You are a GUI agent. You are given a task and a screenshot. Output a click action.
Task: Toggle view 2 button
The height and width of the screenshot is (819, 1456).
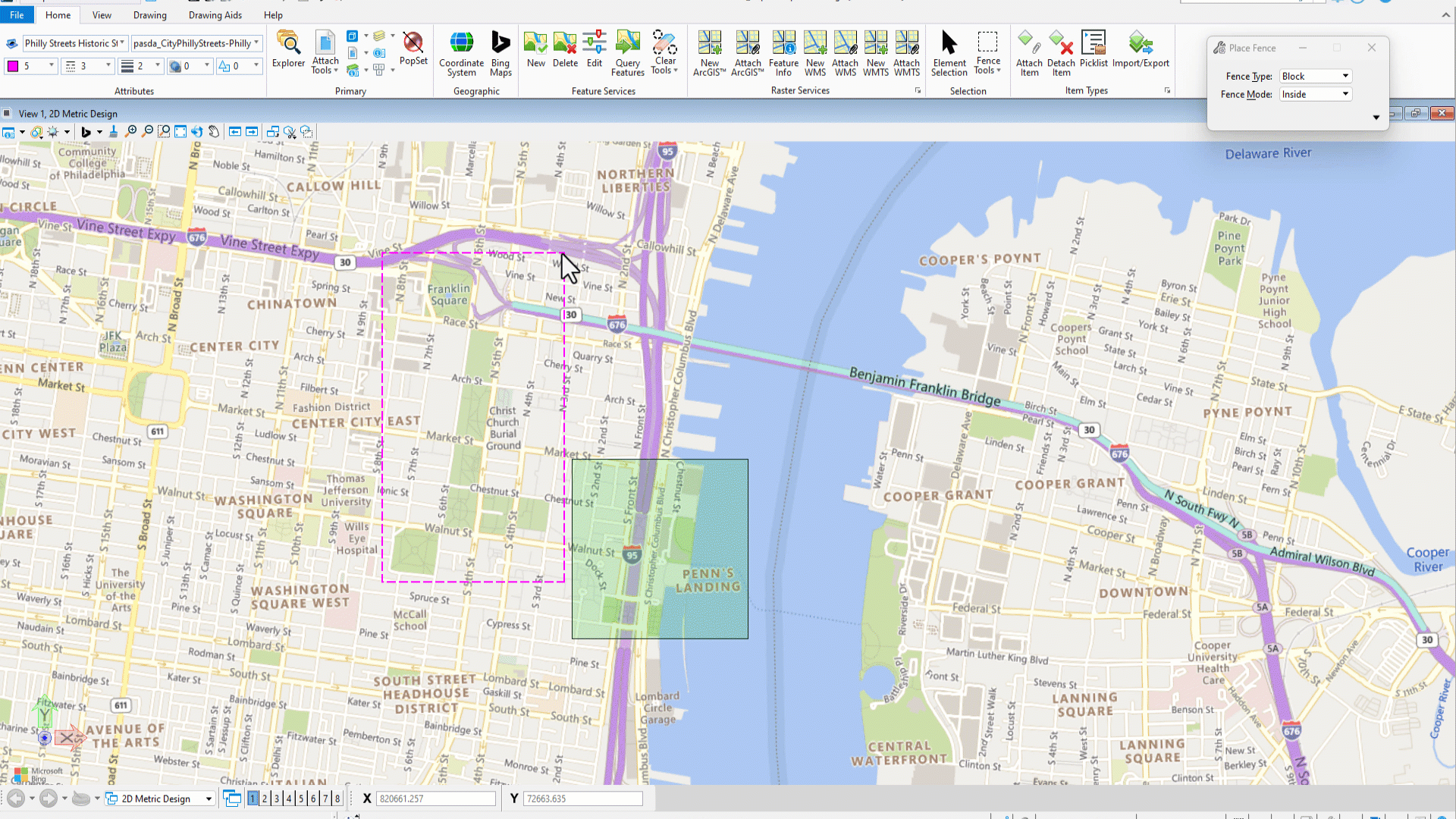(x=265, y=799)
